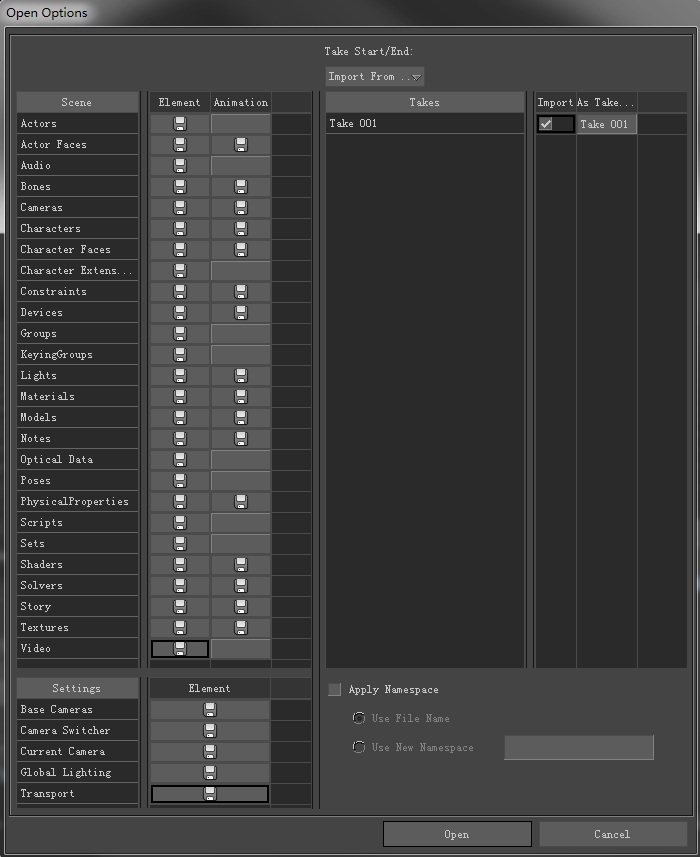
Task: Toggle Solvers element save icon
Action: 180,585
